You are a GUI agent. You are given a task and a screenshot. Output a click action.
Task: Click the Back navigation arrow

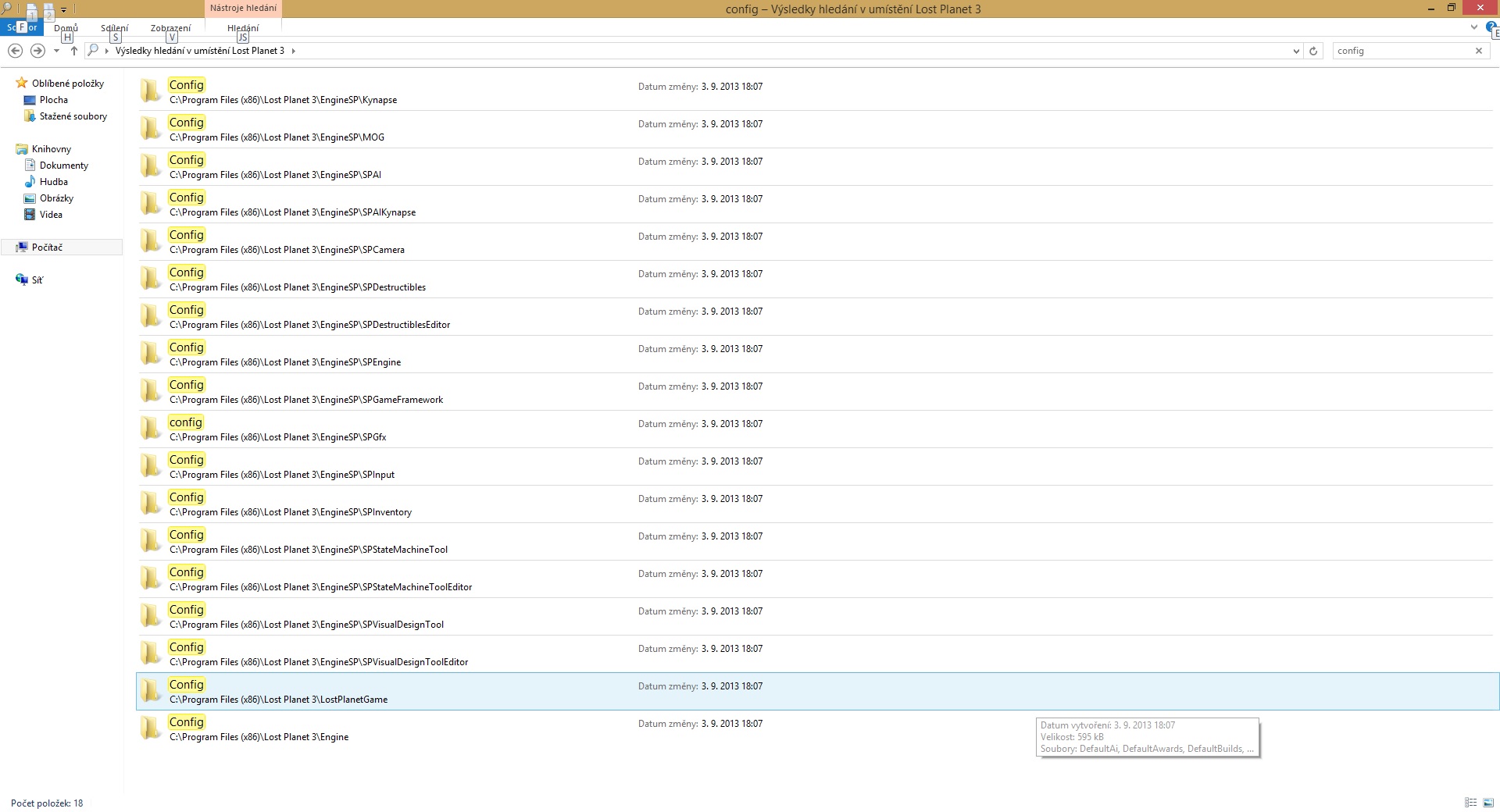(15, 51)
